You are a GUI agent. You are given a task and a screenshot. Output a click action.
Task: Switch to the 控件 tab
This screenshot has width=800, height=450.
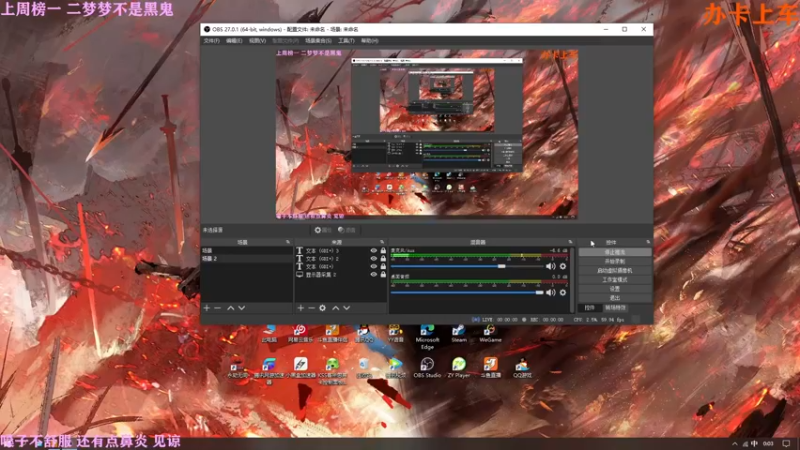click(589, 308)
